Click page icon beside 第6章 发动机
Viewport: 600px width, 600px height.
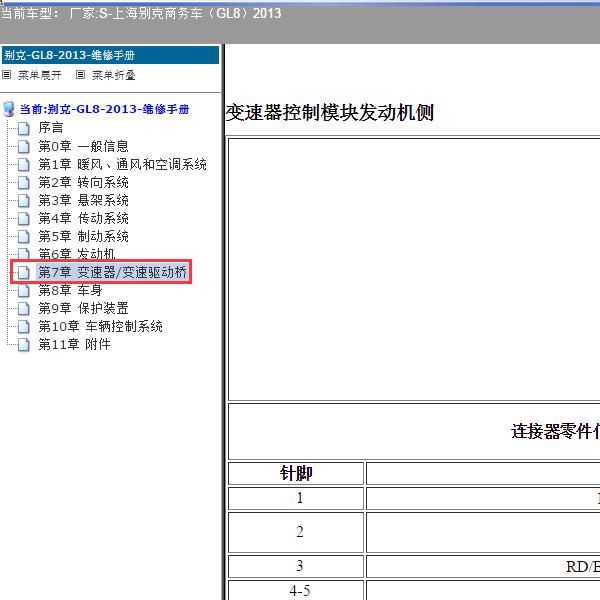[x=24, y=254]
